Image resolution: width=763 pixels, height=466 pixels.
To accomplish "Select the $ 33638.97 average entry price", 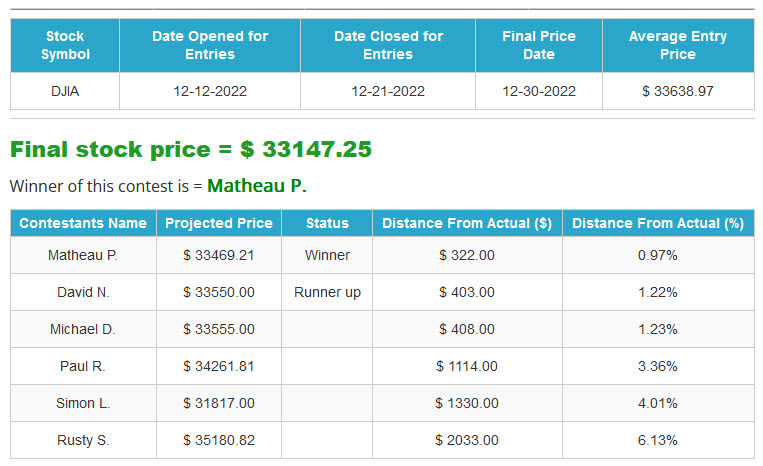I will point(678,91).
